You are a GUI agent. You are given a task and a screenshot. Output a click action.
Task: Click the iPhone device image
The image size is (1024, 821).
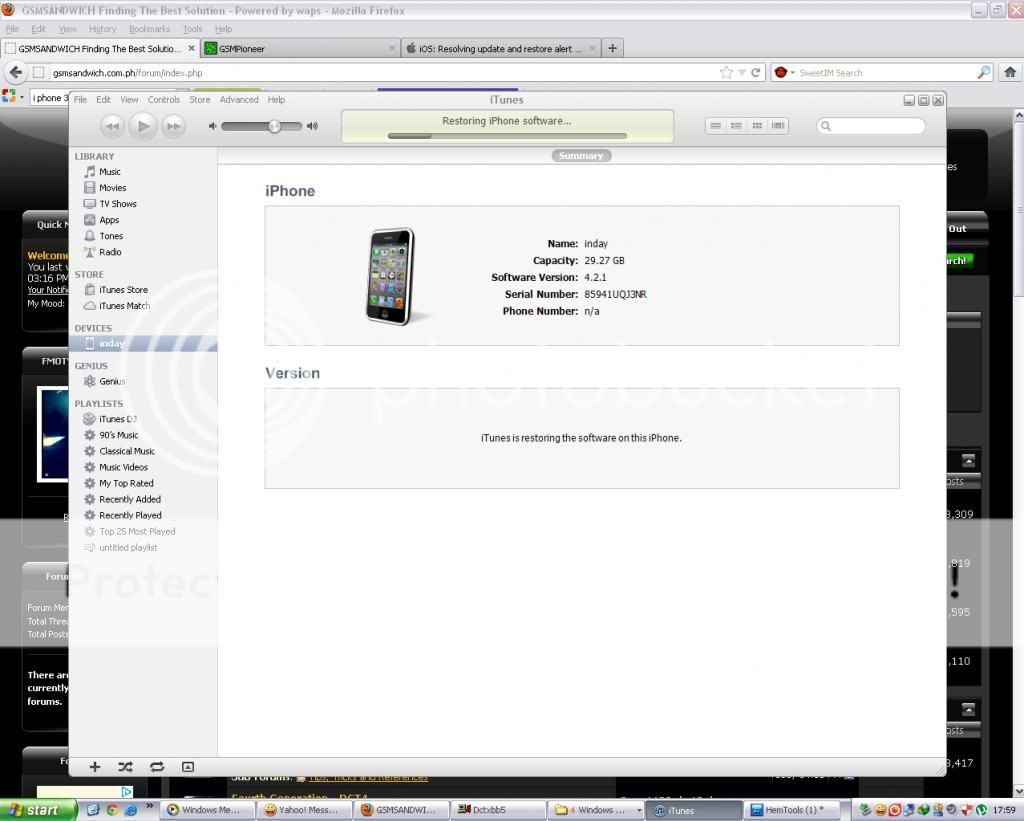click(391, 276)
